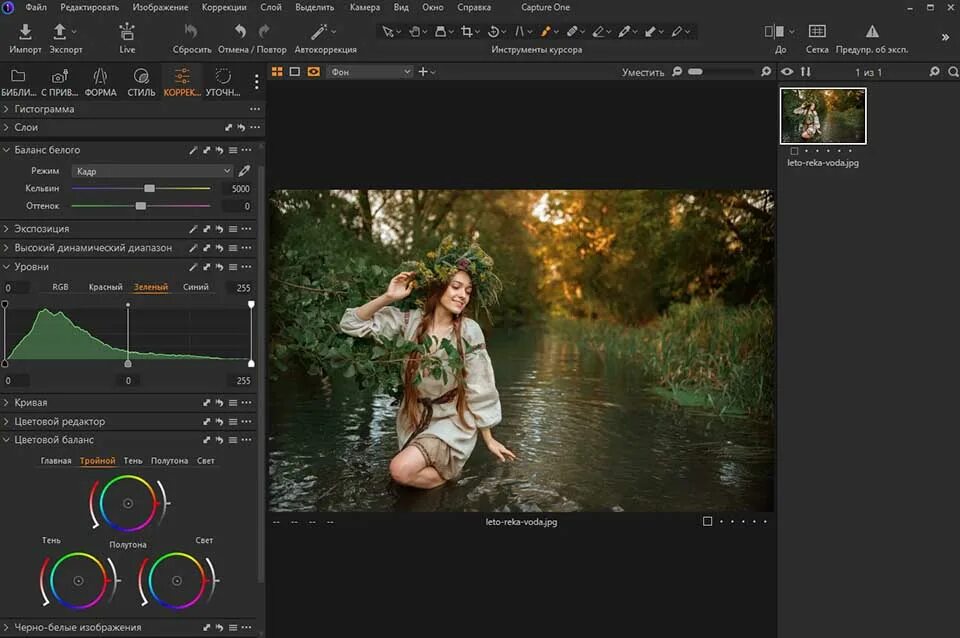Image resolution: width=960 pixels, height=638 pixels.
Task: Switch to the Red (Красный) levels channel
Action: point(106,287)
